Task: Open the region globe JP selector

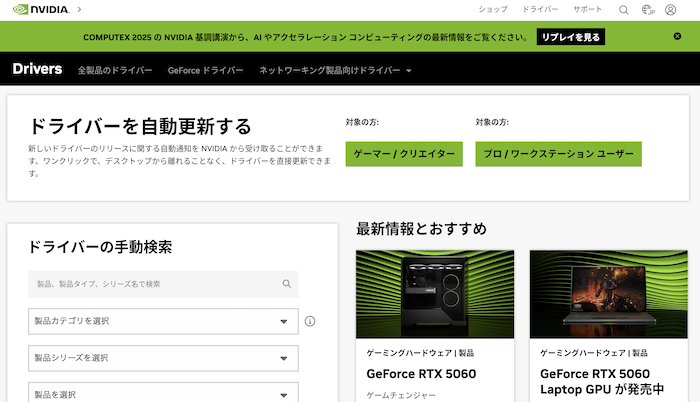Action: point(648,10)
